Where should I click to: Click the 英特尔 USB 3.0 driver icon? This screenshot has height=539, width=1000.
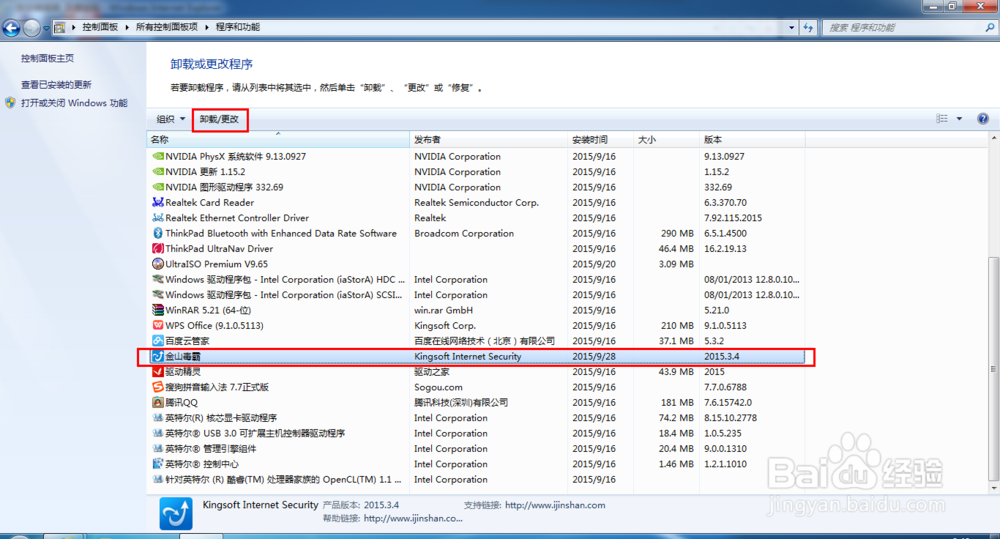[x=158, y=433]
